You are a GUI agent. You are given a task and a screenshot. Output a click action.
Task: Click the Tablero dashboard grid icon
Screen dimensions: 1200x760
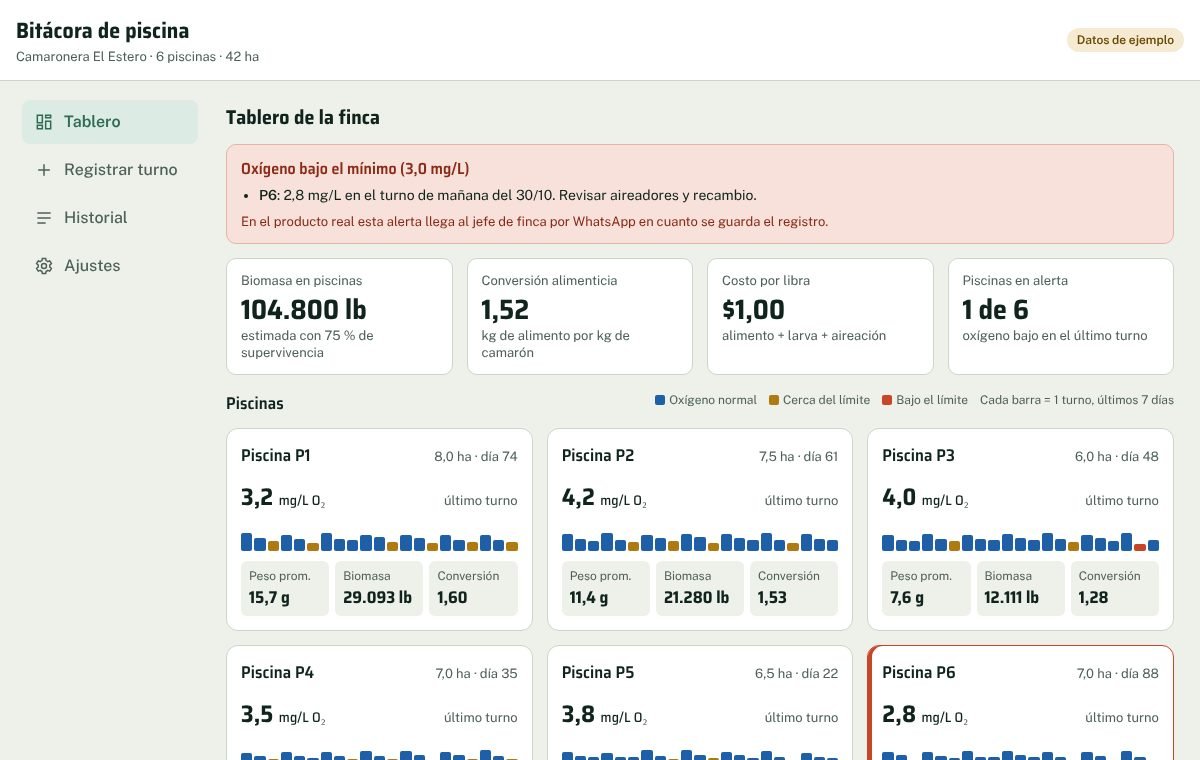44,122
